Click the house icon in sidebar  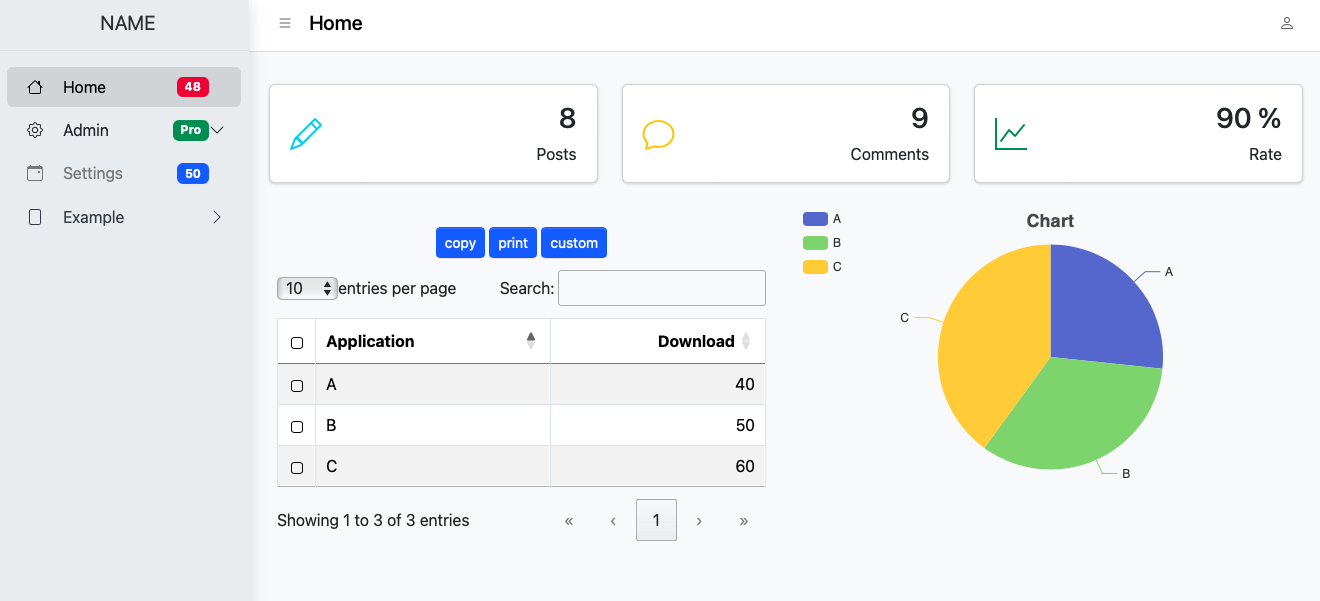pyautogui.click(x=35, y=87)
